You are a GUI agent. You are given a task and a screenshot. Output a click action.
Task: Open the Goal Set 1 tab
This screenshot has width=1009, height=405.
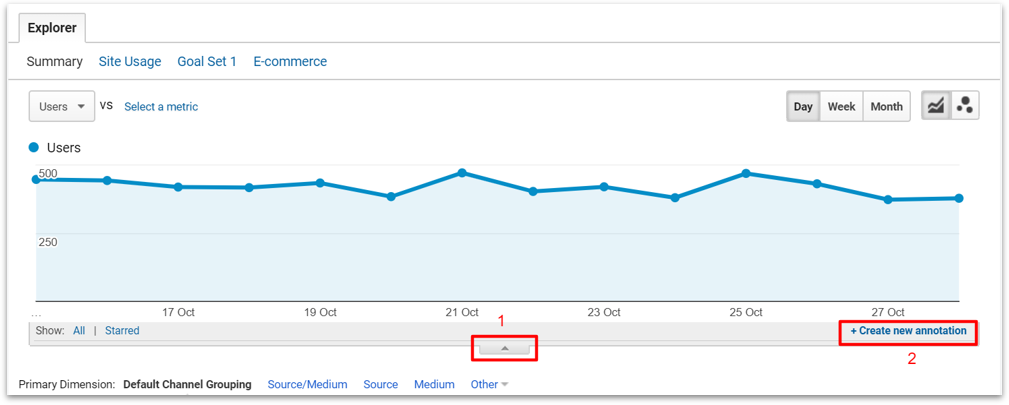(207, 61)
